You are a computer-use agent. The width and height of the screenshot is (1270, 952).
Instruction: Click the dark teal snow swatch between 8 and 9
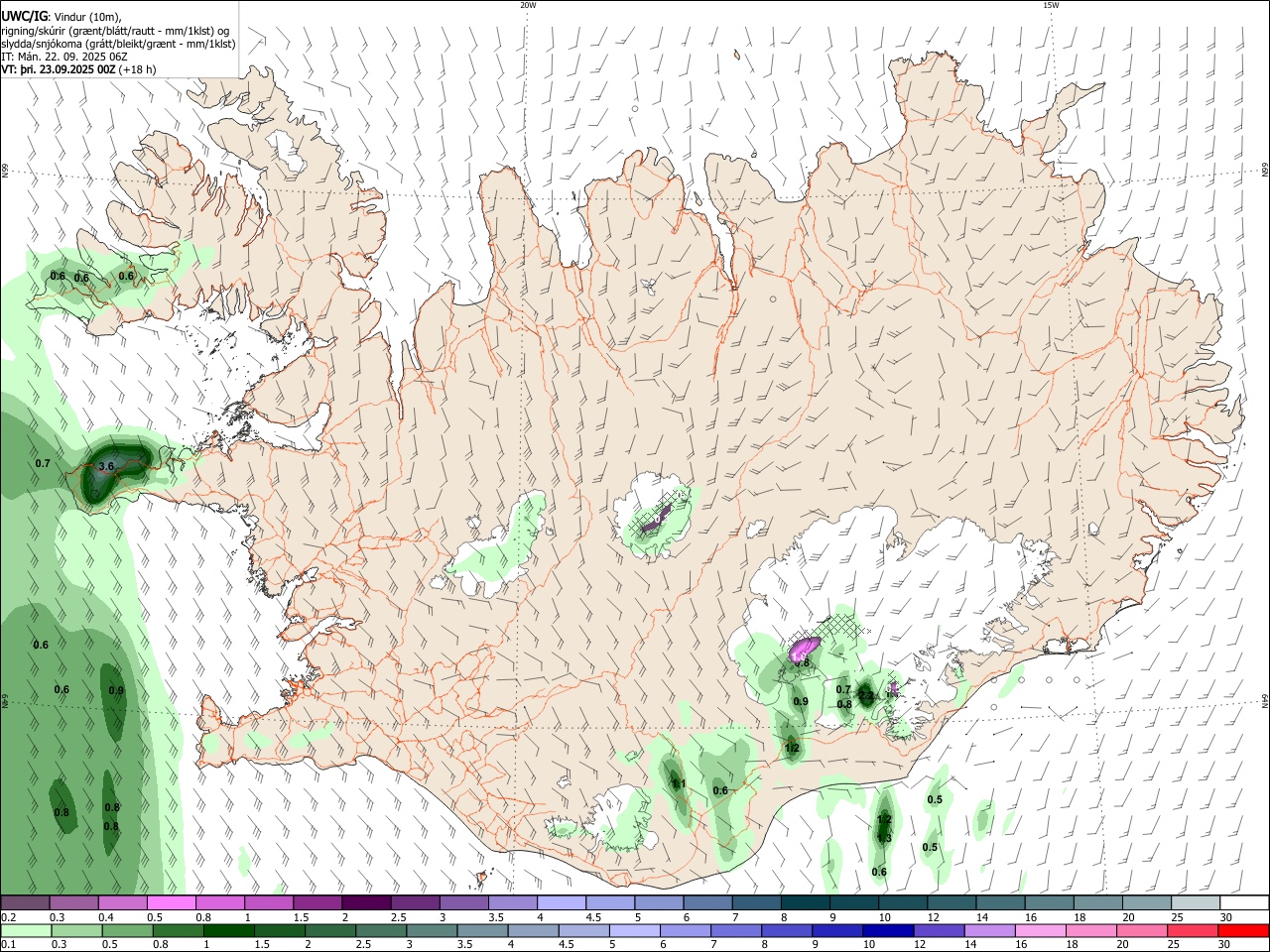click(x=805, y=902)
